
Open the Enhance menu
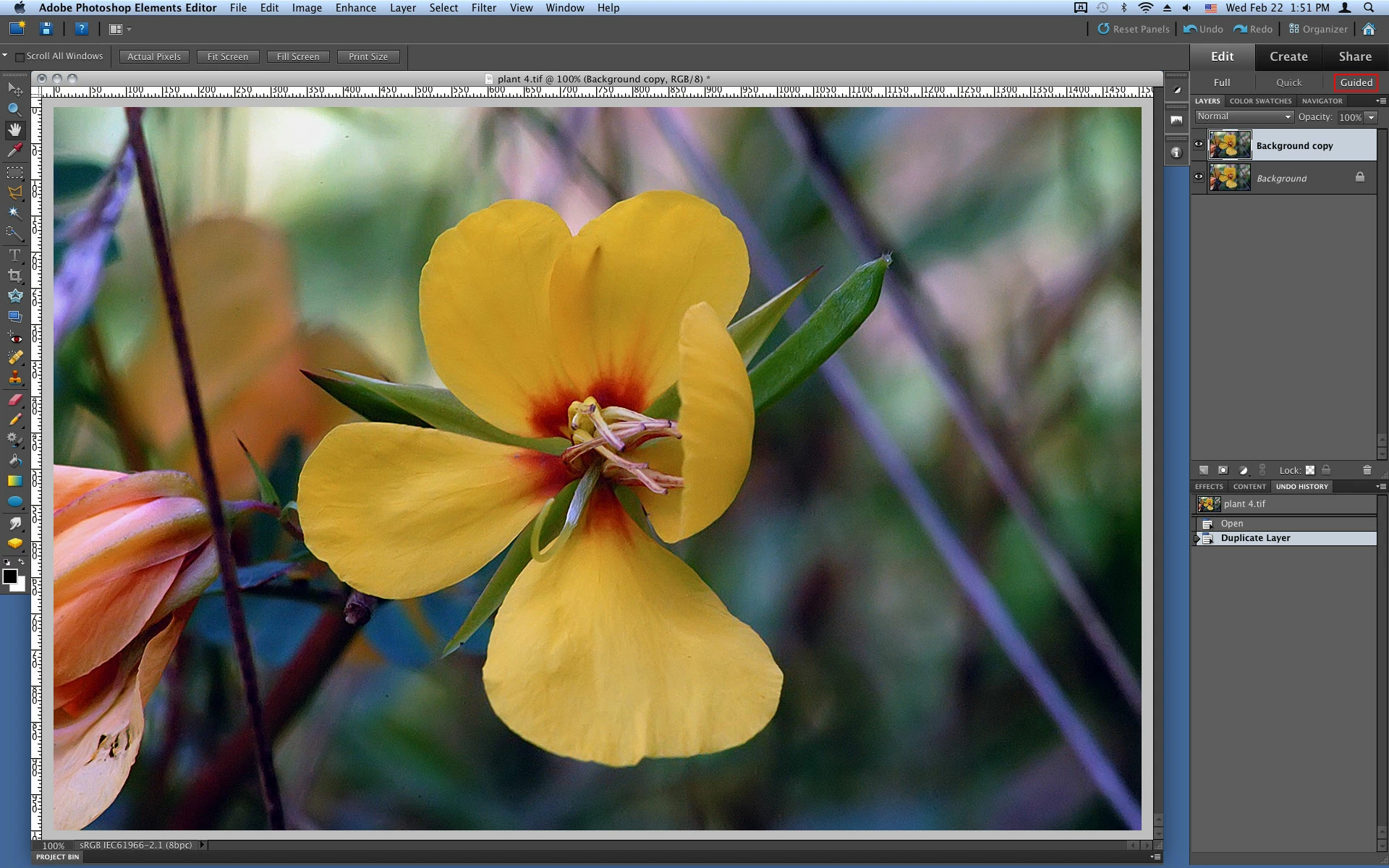click(355, 8)
